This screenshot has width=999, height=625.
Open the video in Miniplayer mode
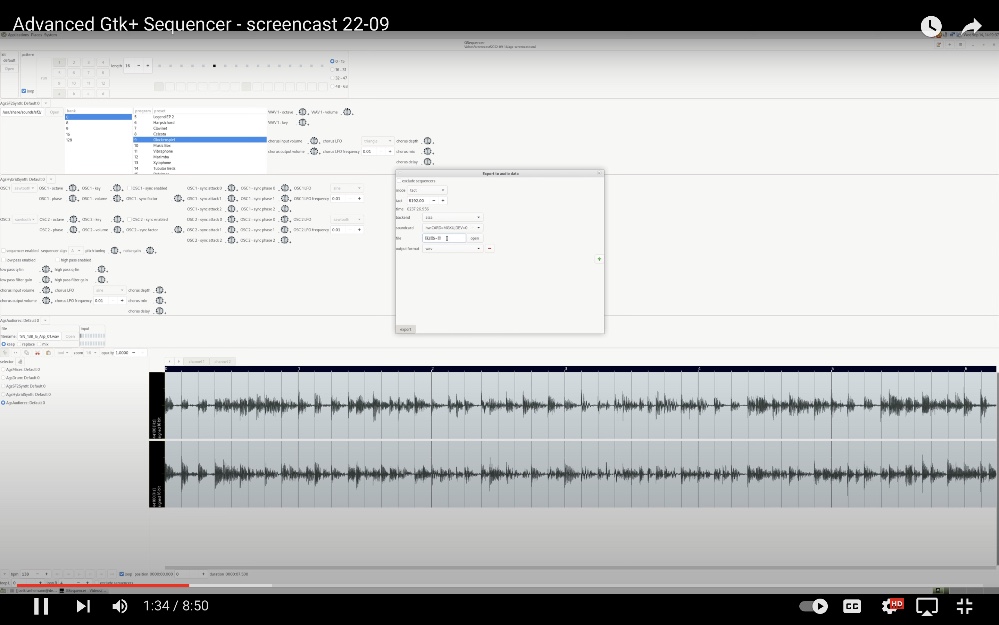926,606
